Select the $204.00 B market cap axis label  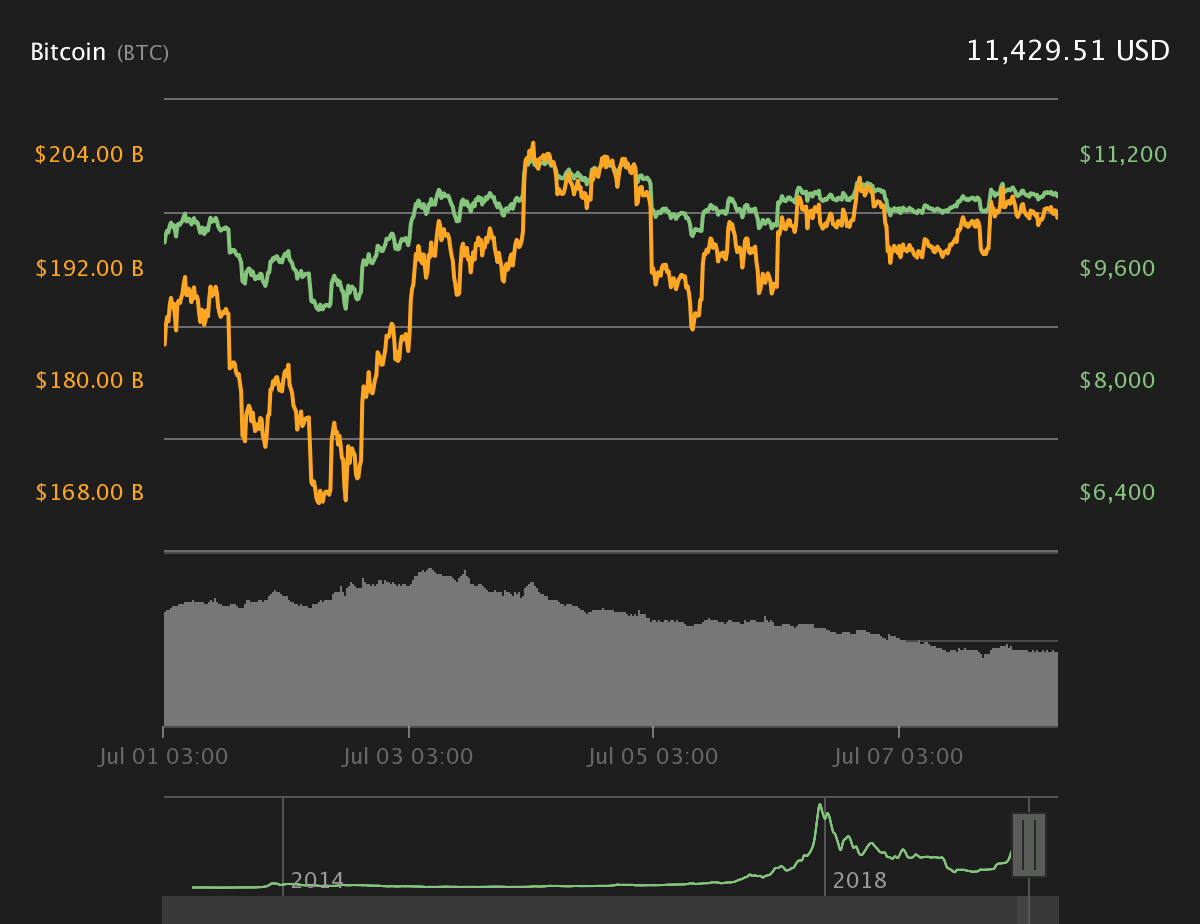(89, 155)
